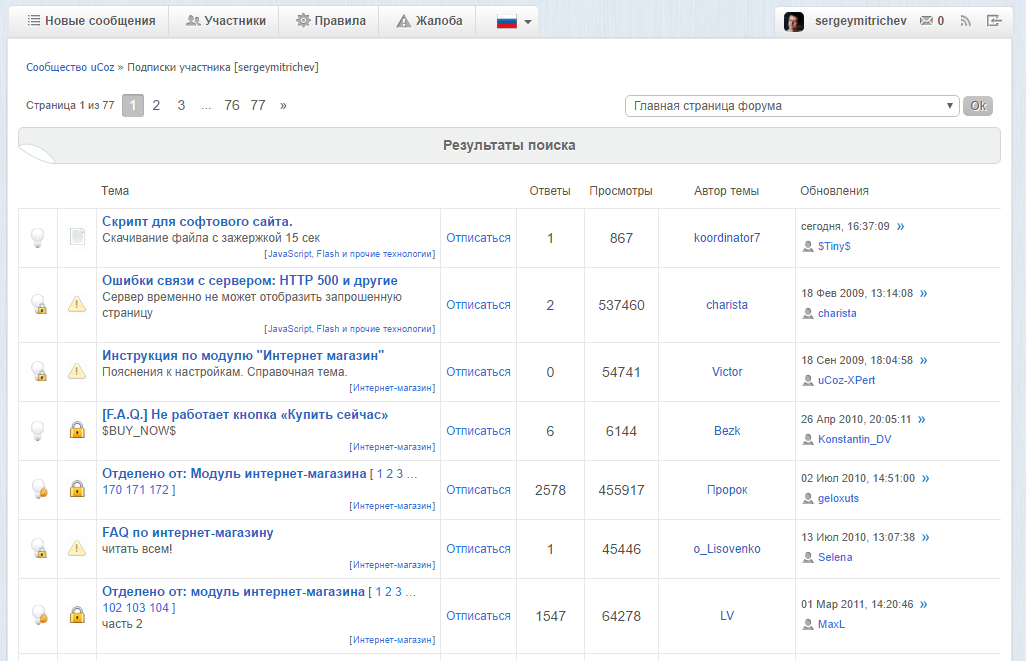Open the 'Сообщество uCoz' breadcrumb link
1026x661 pixels.
click(70, 67)
